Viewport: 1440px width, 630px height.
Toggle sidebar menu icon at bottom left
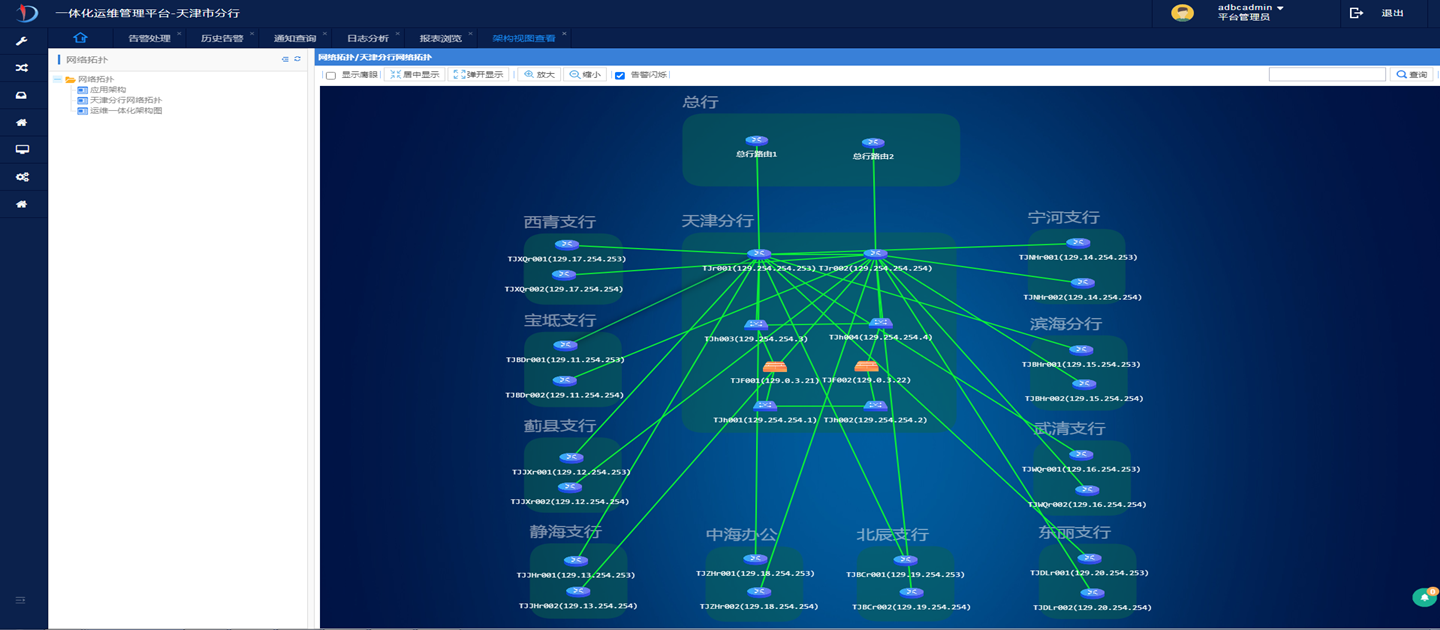pyautogui.click(x=21, y=600)
